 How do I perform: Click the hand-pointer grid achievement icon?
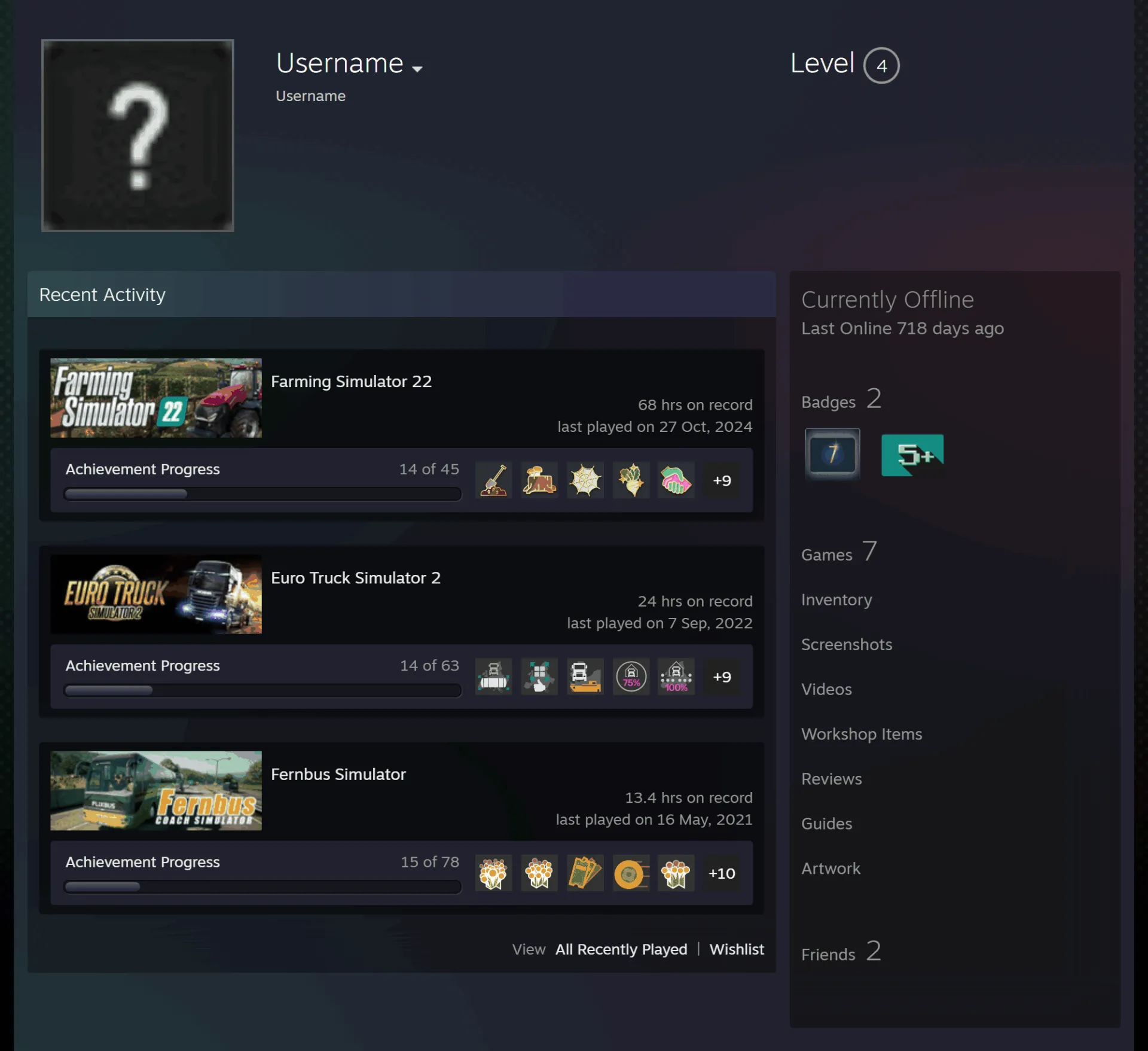click(539, 677)
